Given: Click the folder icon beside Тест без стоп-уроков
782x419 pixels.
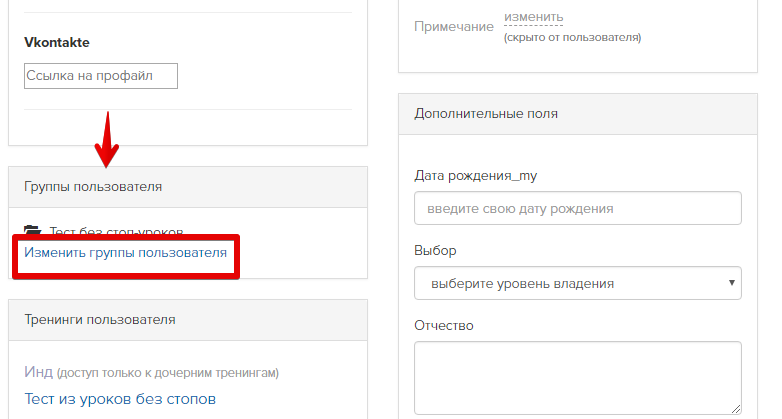Looking at the screenshot, I should click(x=33, y=230).
